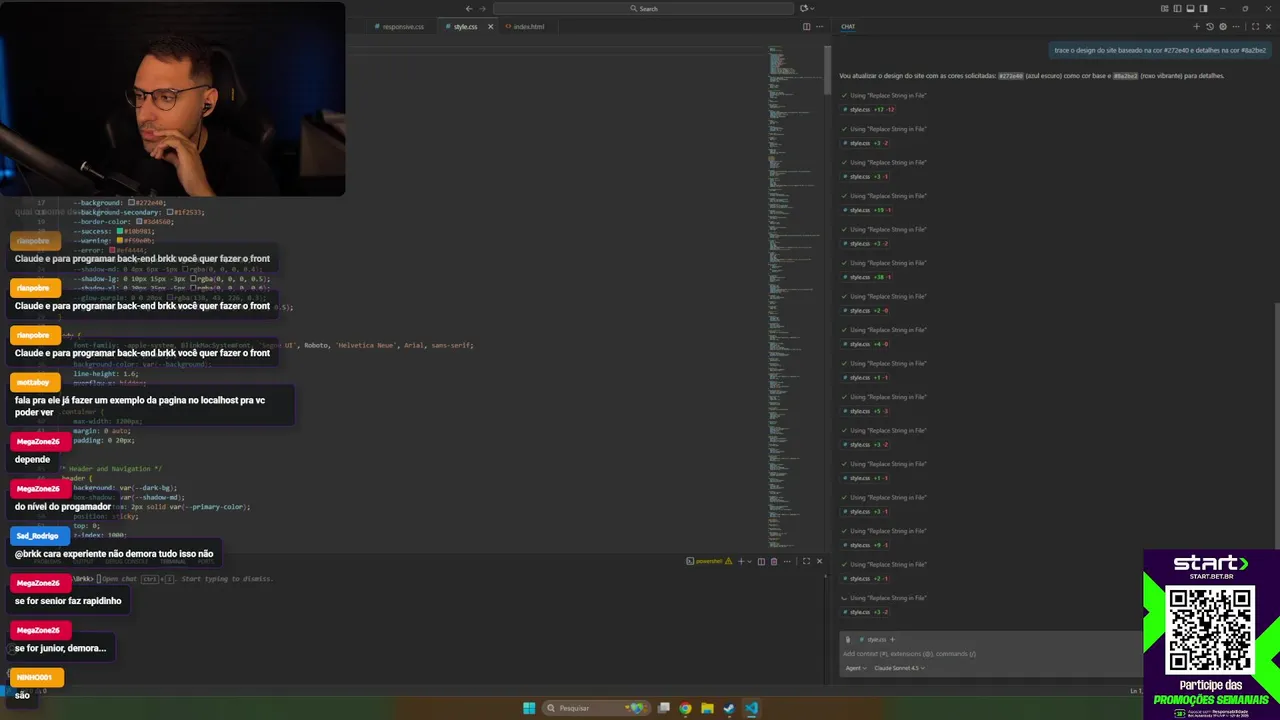This screenshot has width=1280, height=720.
Task: Maximize the chat panel
Action: click(1255, 27)
